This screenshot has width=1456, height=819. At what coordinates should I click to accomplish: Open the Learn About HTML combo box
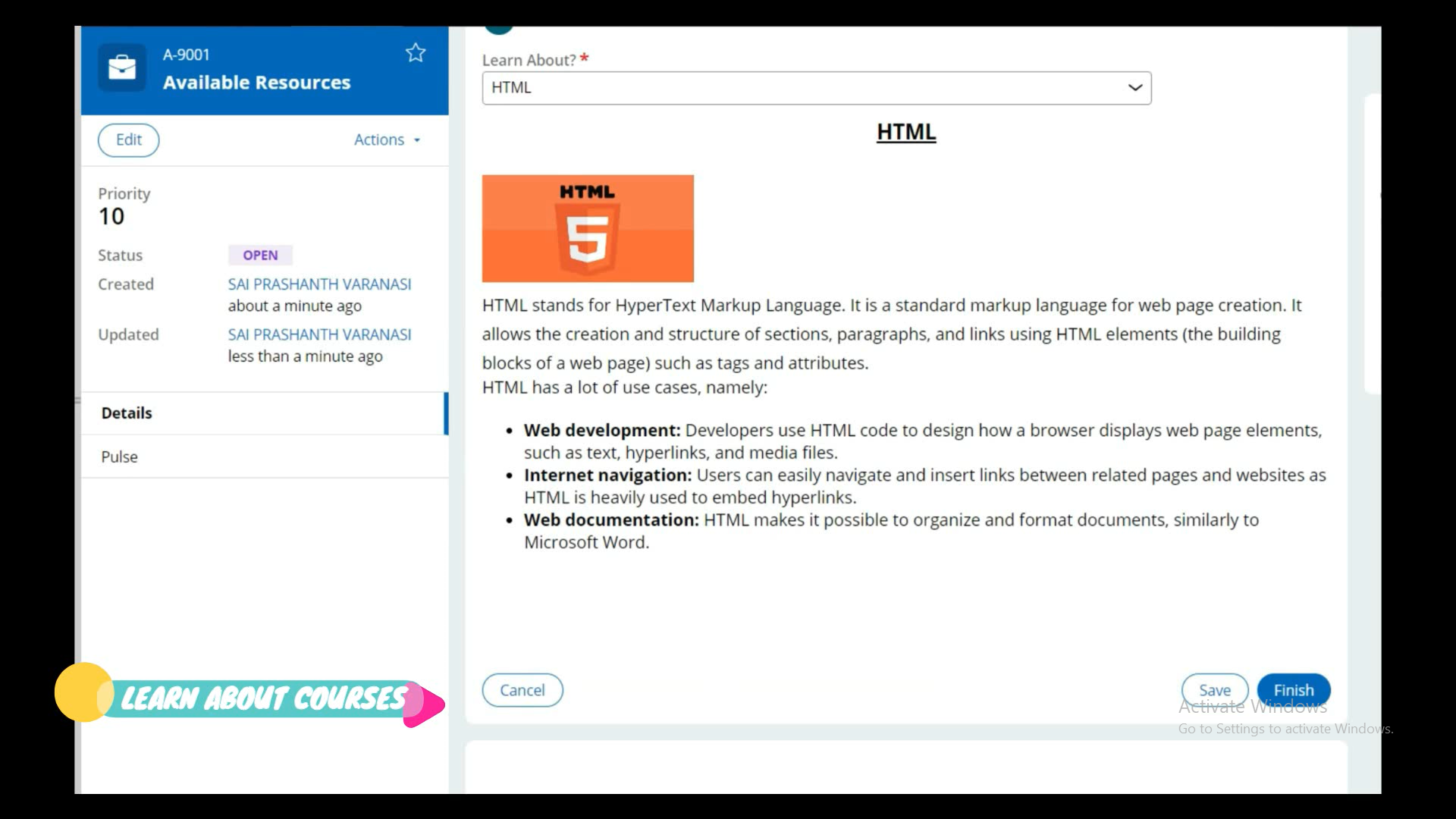804,88
